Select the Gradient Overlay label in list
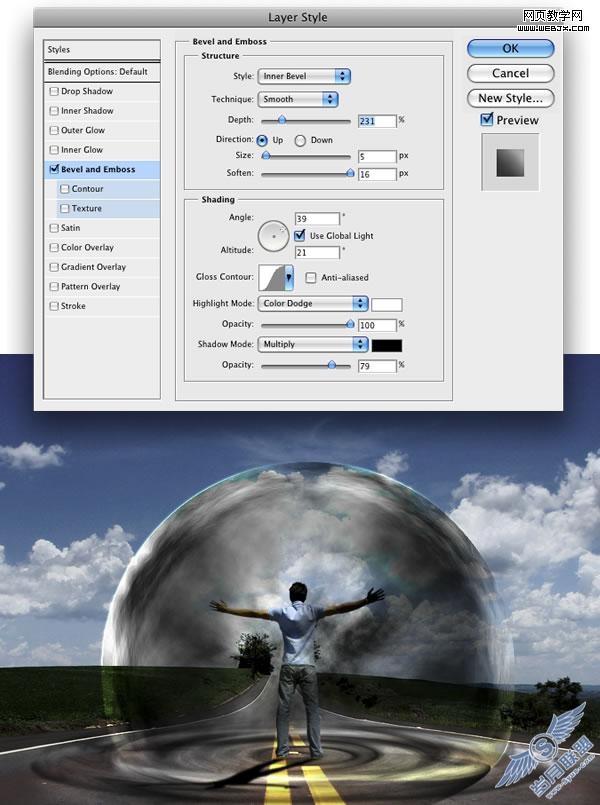The width and height of the screenshot is (600, 805). coord(93,267)
